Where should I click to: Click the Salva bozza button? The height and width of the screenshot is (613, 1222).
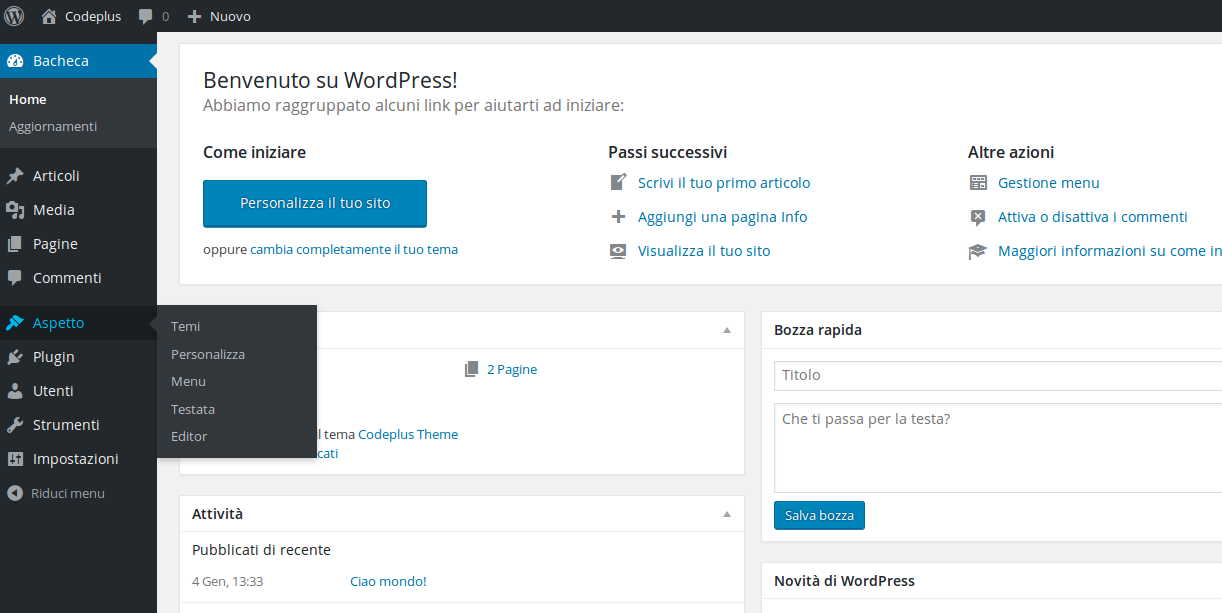click(x=819, y=515)
